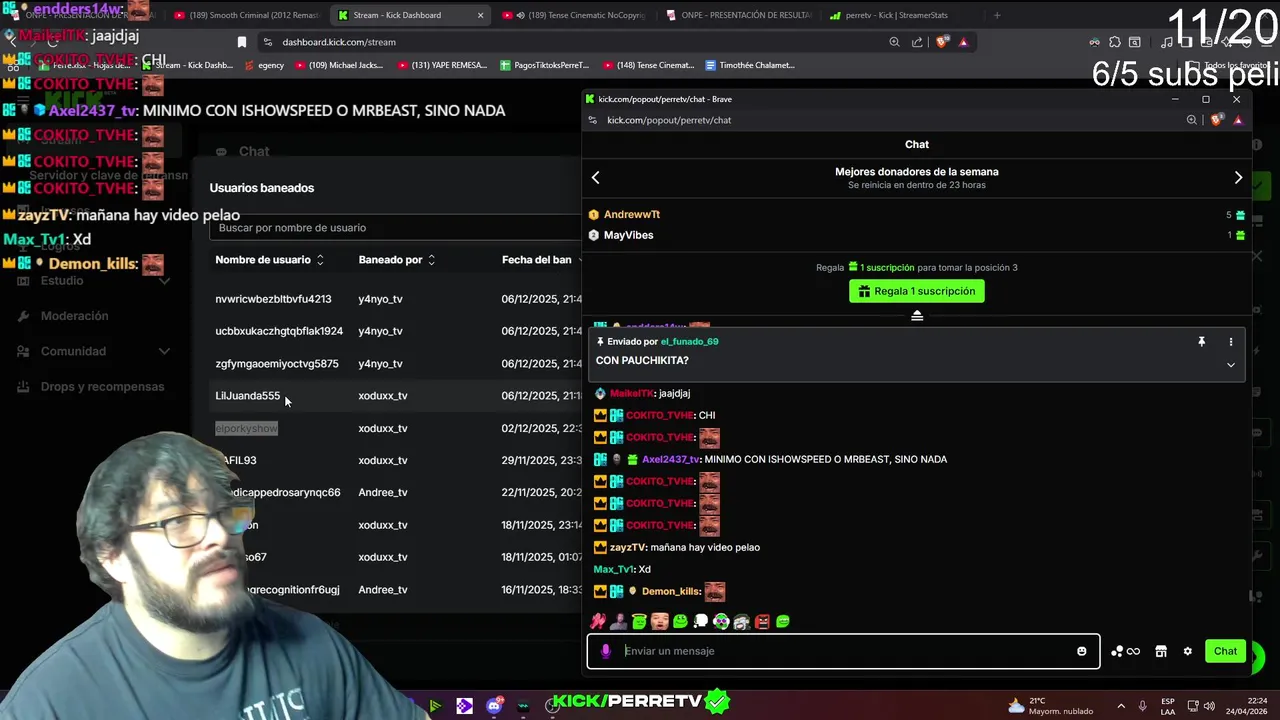Image resolution: width=1280 pixels, height=720 pixels.
Task: Click Regala 1 suscripción button
Action: [x=917, y=291]
